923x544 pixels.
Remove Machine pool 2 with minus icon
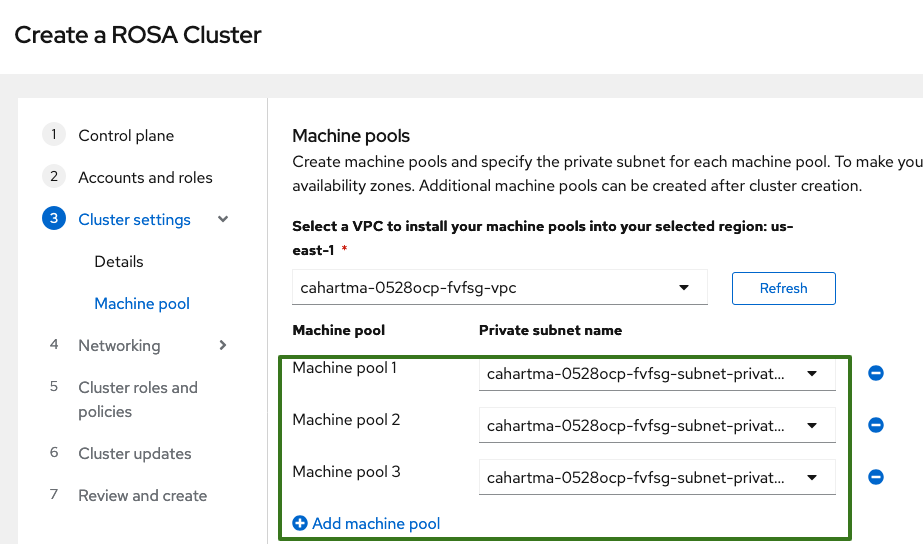tap(875, 425)
